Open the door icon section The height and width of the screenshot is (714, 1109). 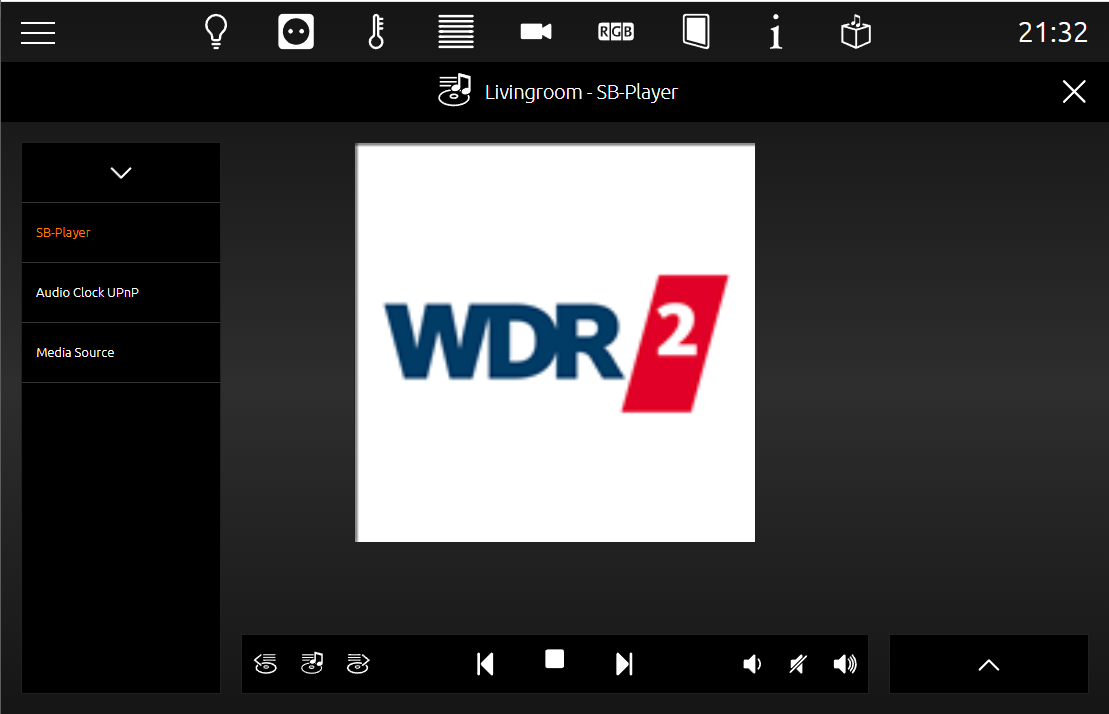[x=696, y=32]
